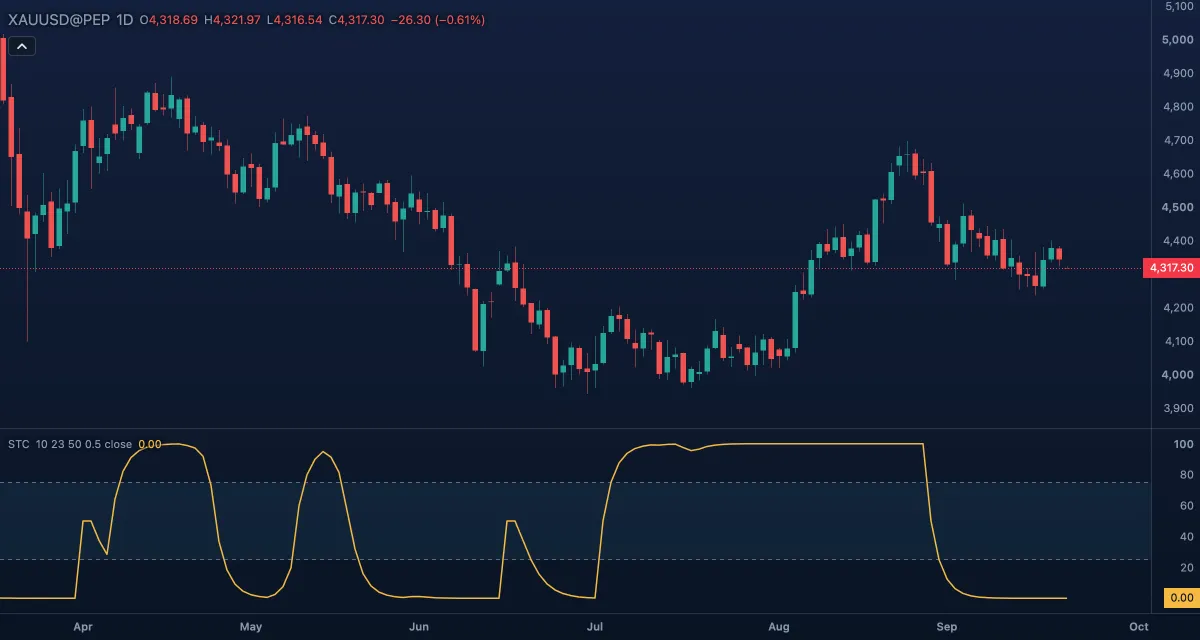Select the close value 4,317.30 in header
This screenshot has height=640, width=1200.
pos(362,19)
